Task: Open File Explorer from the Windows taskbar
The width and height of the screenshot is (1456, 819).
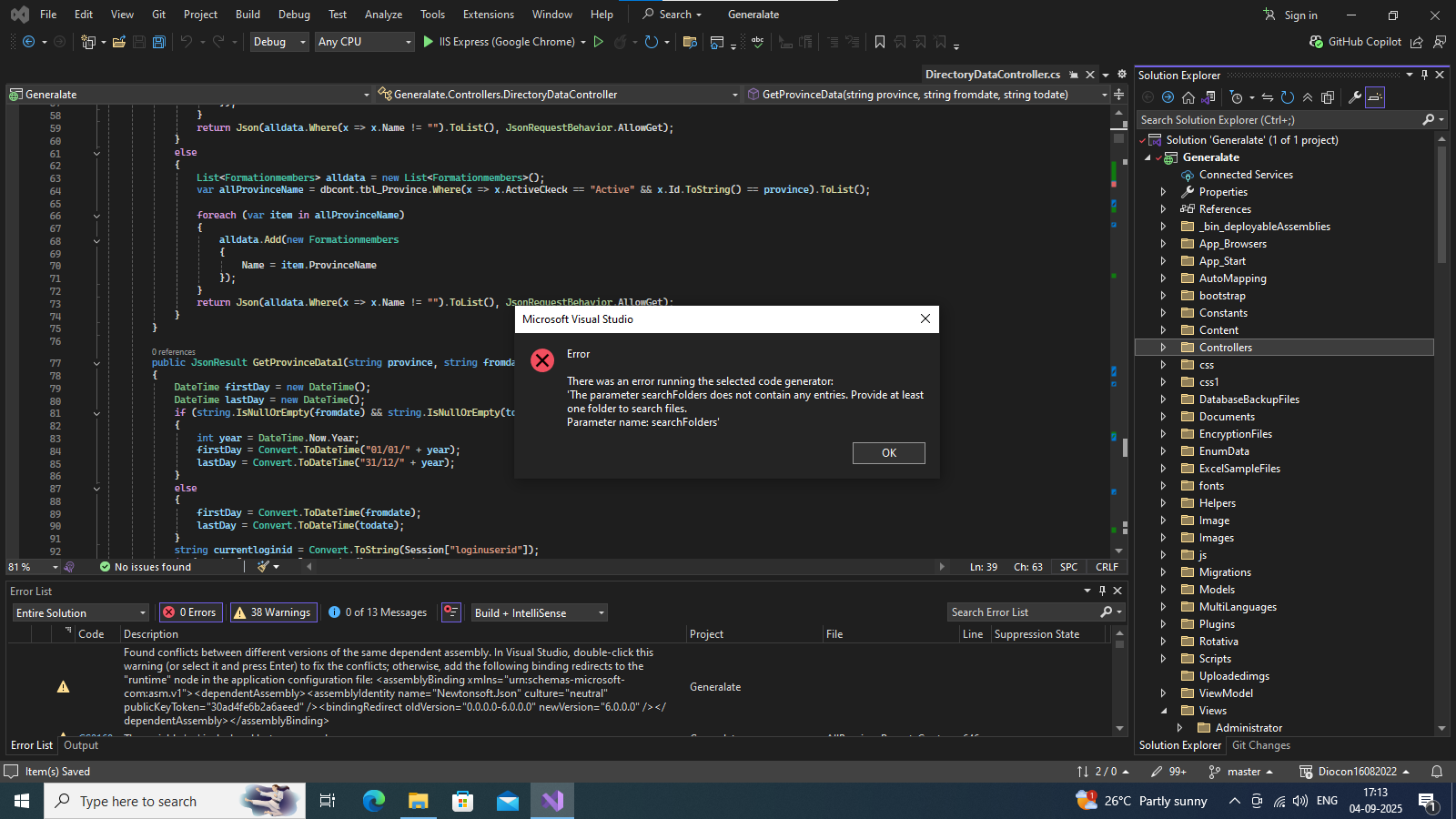Action: (418, 801)
